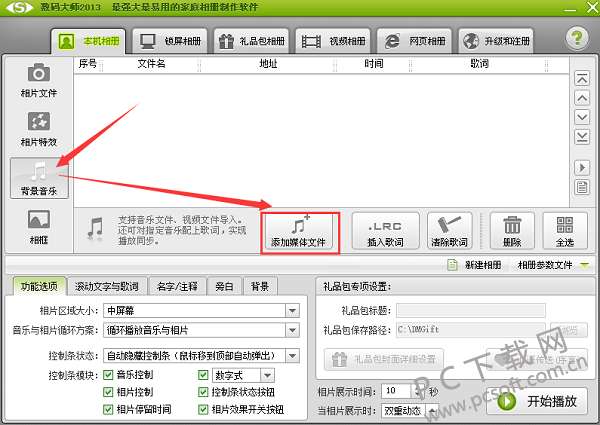Image resolution: width=600 pixels, height=425 pixels.
Task: Click the 插入歌词 LRC icon
Action: (385, 226)
